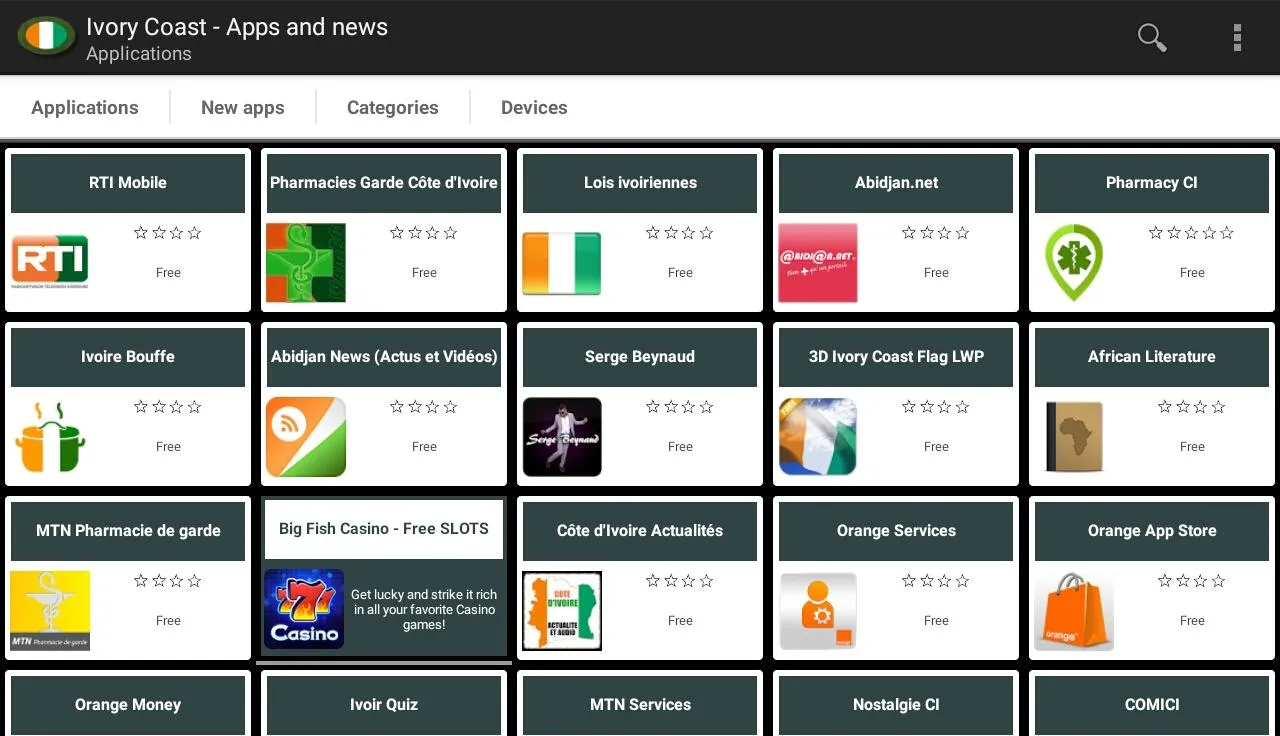Select the MTN Pharmacie de garde title
1280x736 pixels.
point(128,531)
